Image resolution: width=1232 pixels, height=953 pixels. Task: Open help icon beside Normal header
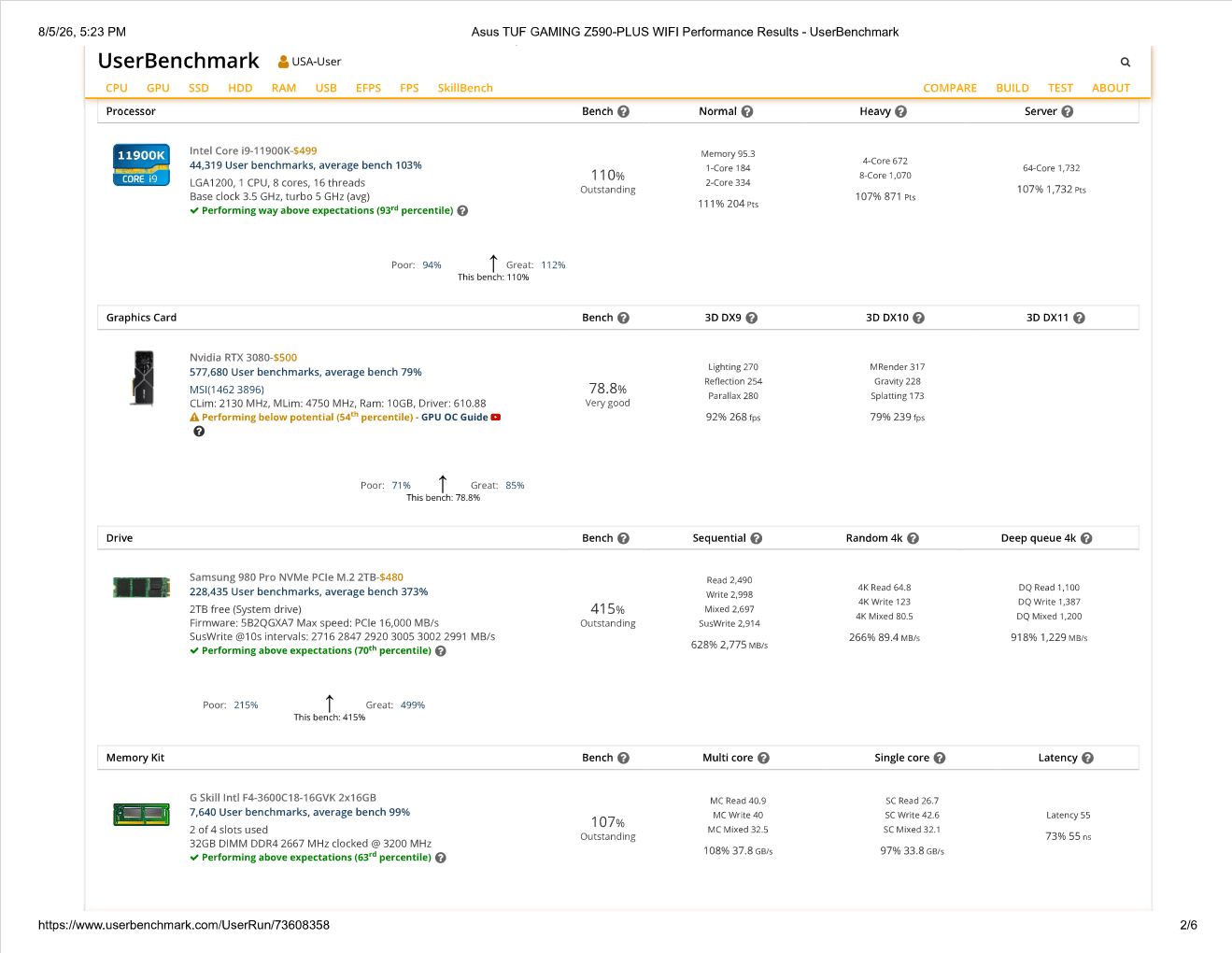click(747, 111)
